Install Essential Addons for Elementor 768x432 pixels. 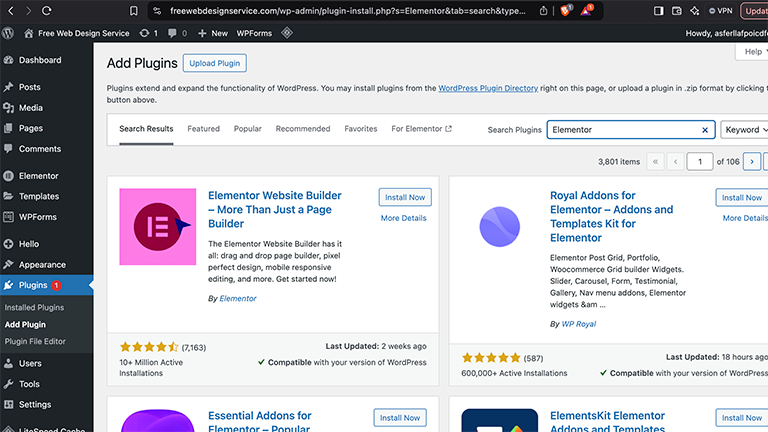click(400, 418)
